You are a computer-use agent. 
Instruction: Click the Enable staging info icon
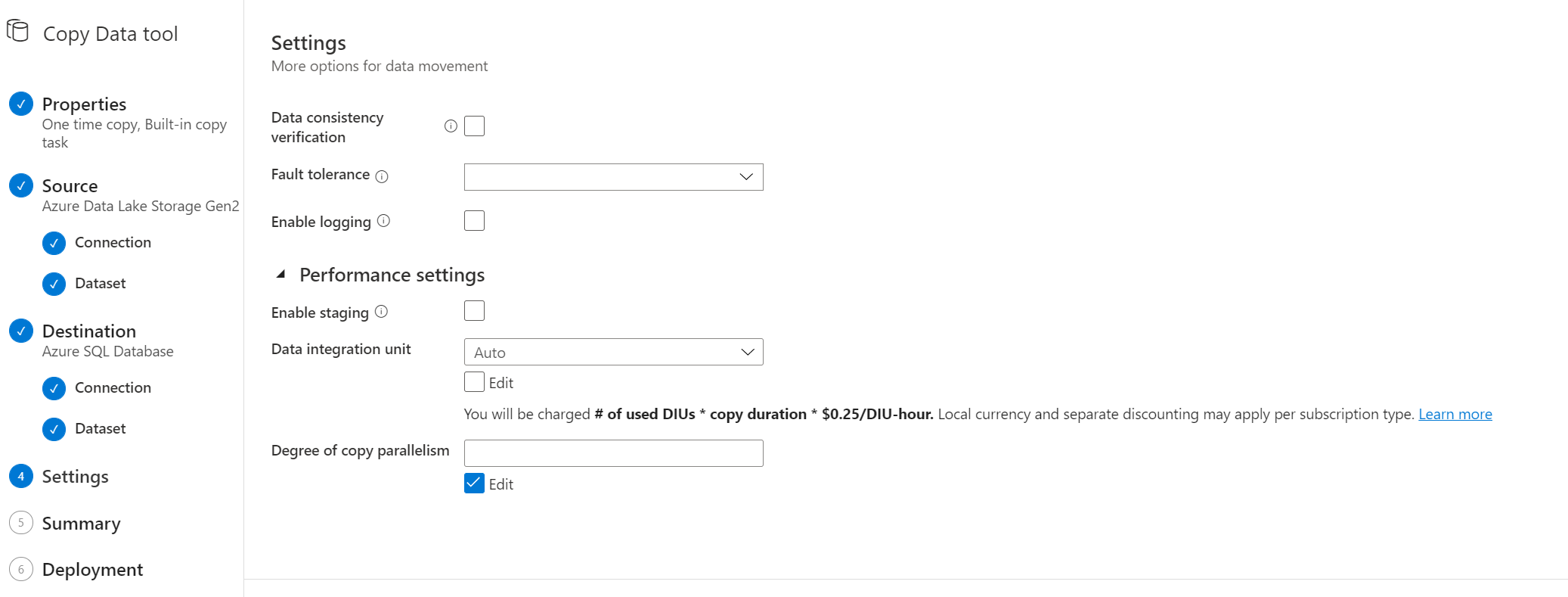coord(381,312)
